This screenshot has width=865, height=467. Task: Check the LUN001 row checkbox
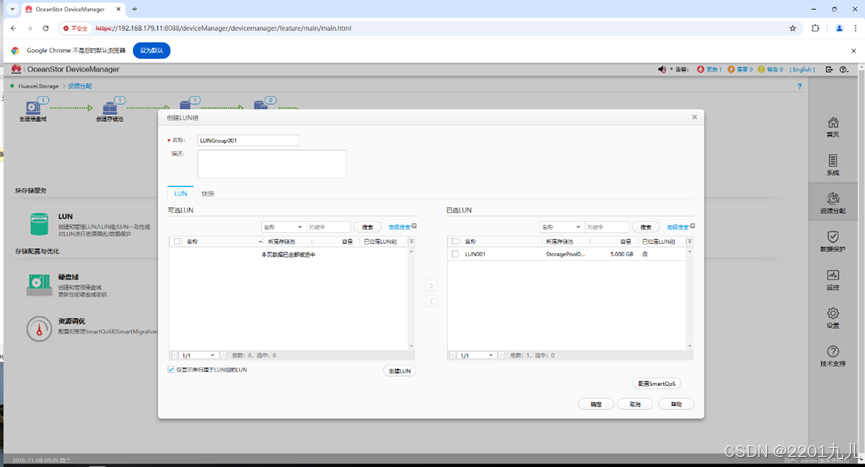[x=455, y=254]
